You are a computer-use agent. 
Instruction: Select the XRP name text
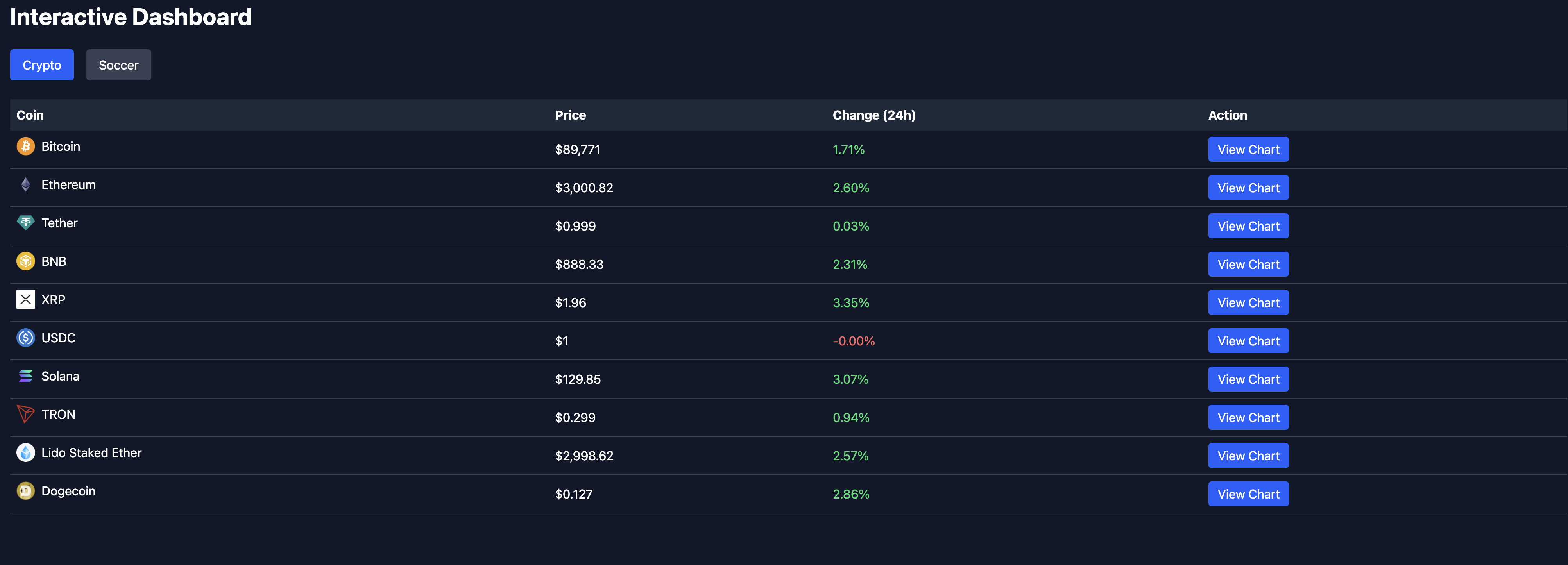point(54,300)
